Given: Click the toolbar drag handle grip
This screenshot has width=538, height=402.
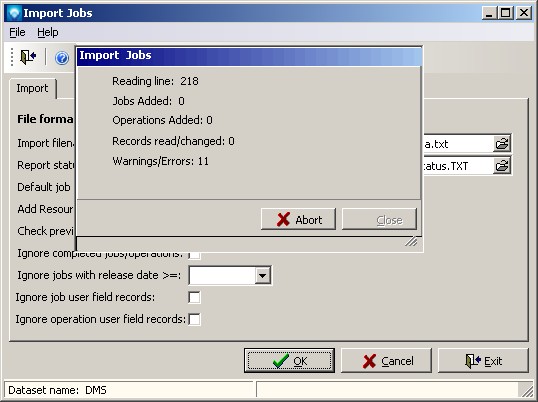Looking at the screenshot, I should 12,57.
